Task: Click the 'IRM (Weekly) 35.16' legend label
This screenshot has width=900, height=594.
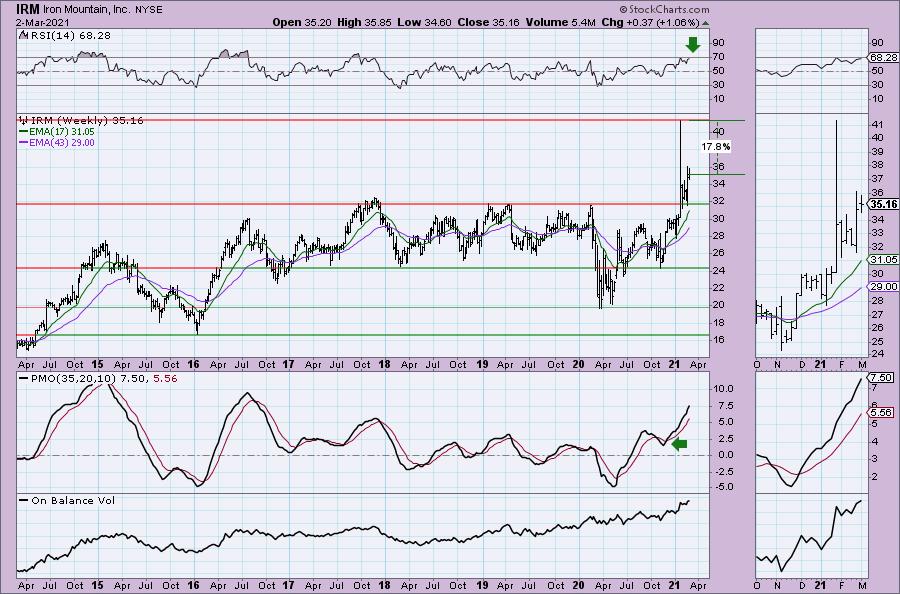Action: tap(82, 121)
